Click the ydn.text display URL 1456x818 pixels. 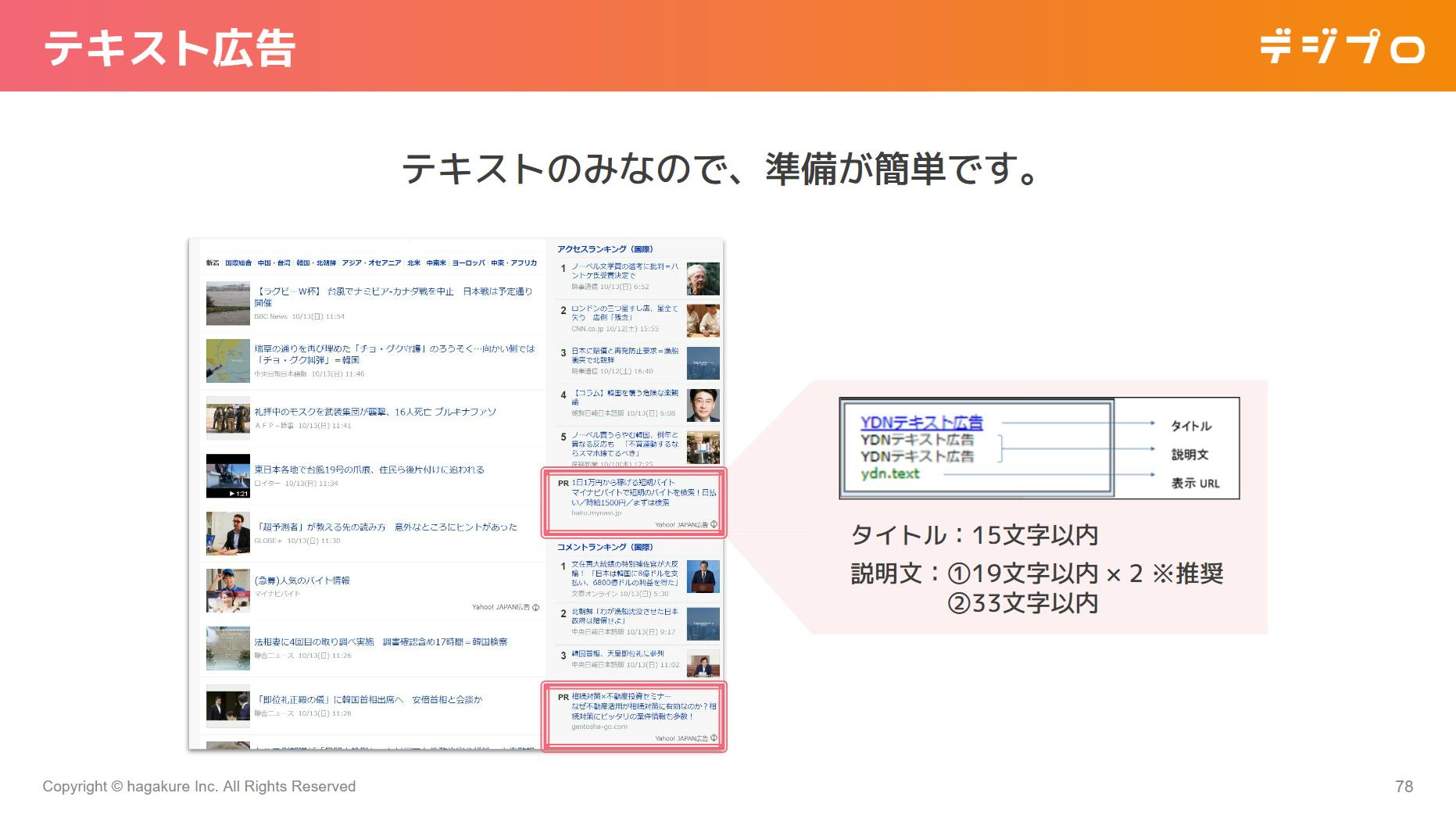[890, 473]
